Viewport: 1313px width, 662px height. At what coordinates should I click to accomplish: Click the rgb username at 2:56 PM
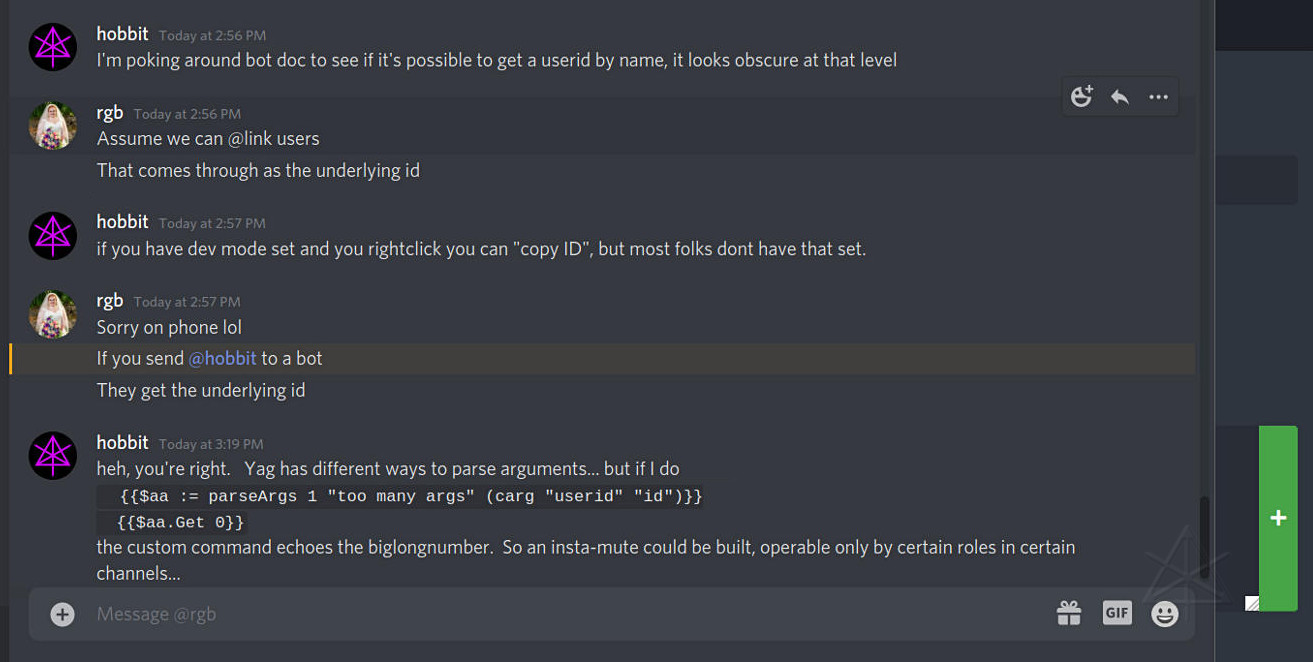[x=110, y=113]
